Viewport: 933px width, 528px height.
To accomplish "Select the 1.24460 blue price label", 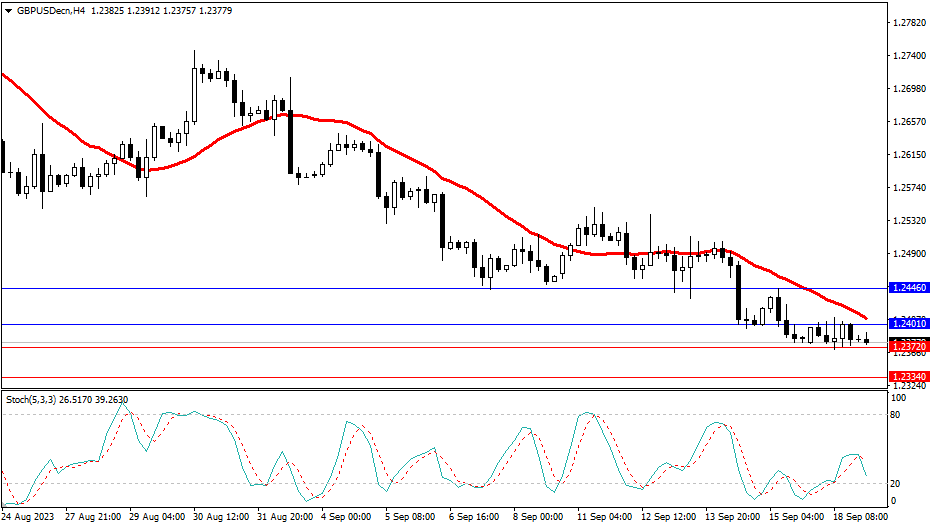I will tap(909, 288).
